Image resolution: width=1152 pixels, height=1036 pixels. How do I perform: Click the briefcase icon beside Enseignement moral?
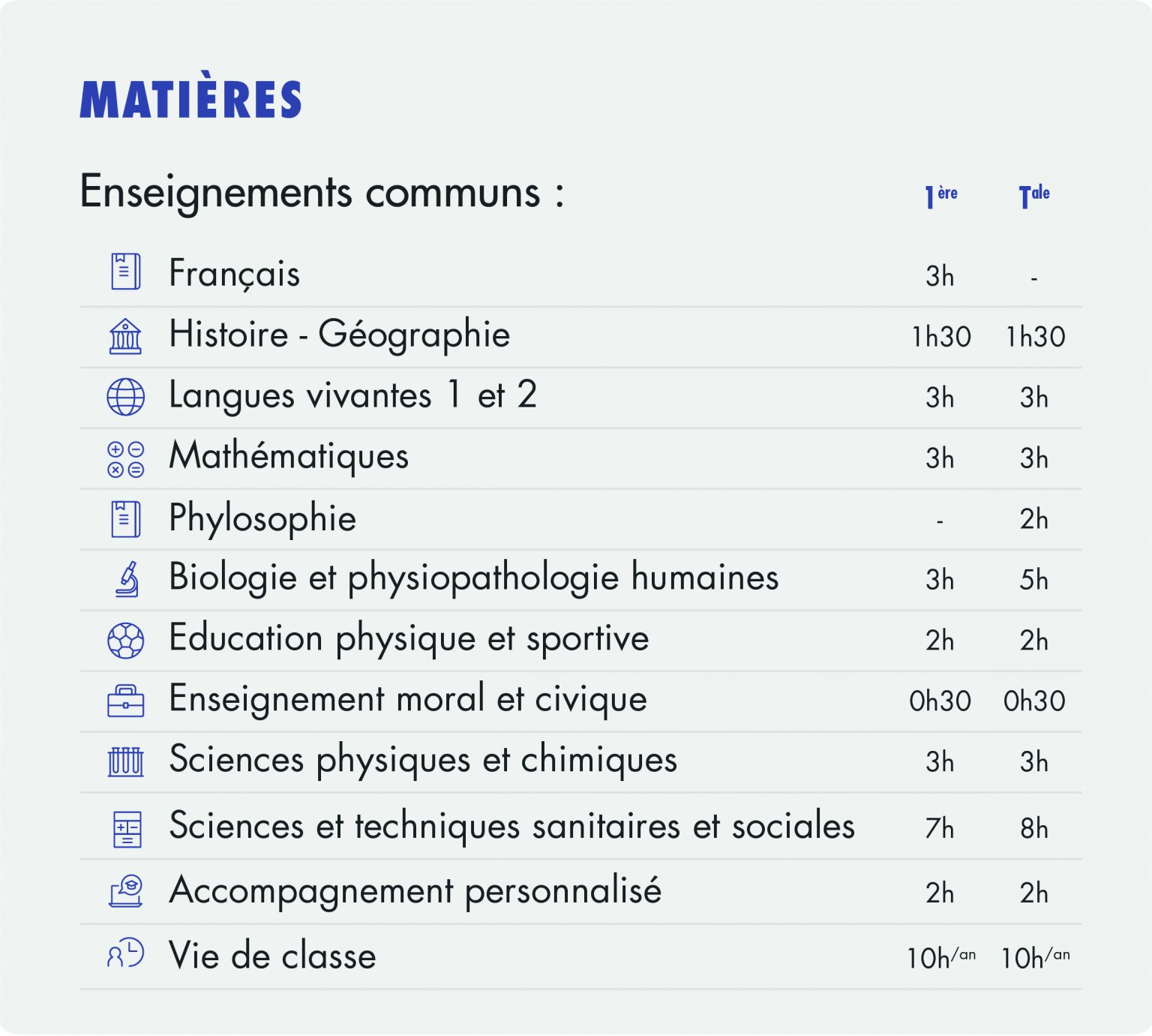[125, 701]
